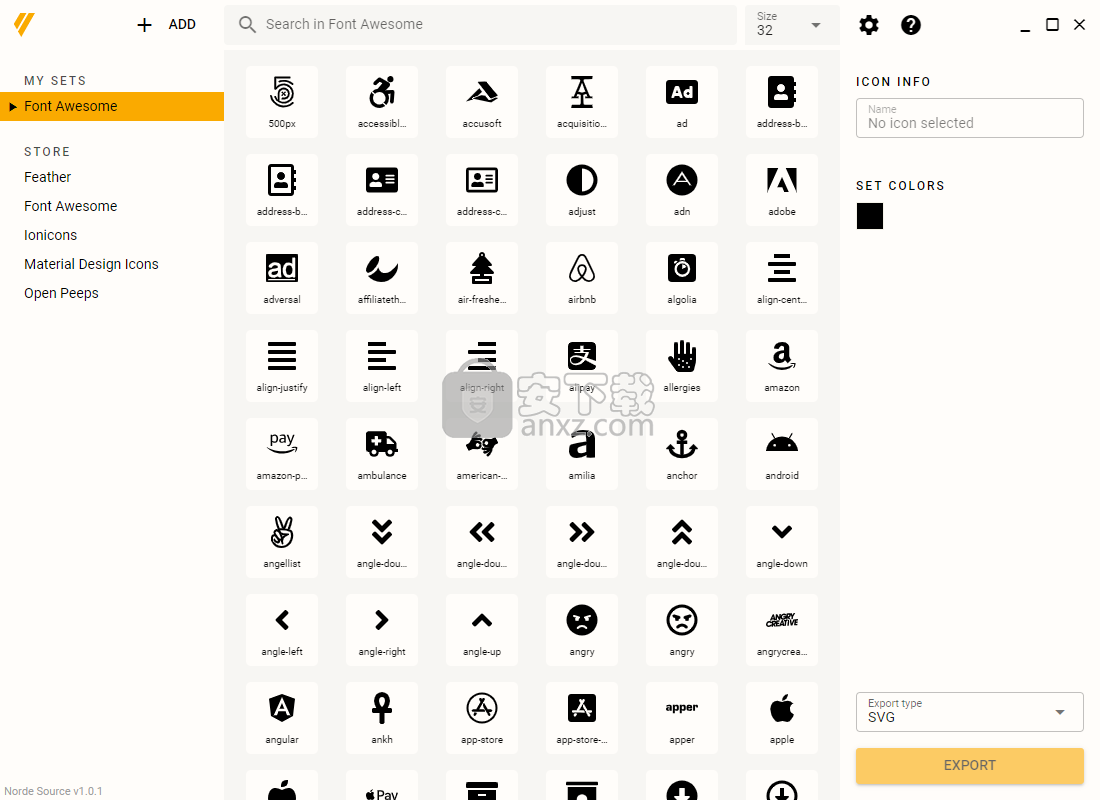Select the angular icon
1100x800 pixels.
(282, 718)
